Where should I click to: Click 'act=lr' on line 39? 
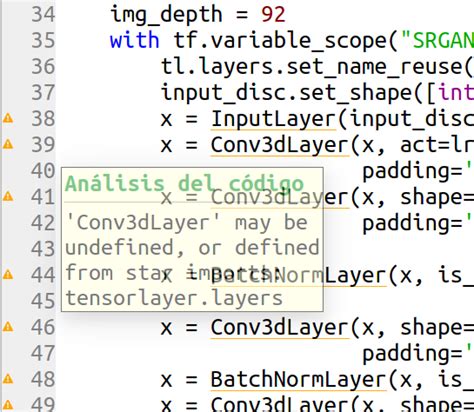pos(437,145)
